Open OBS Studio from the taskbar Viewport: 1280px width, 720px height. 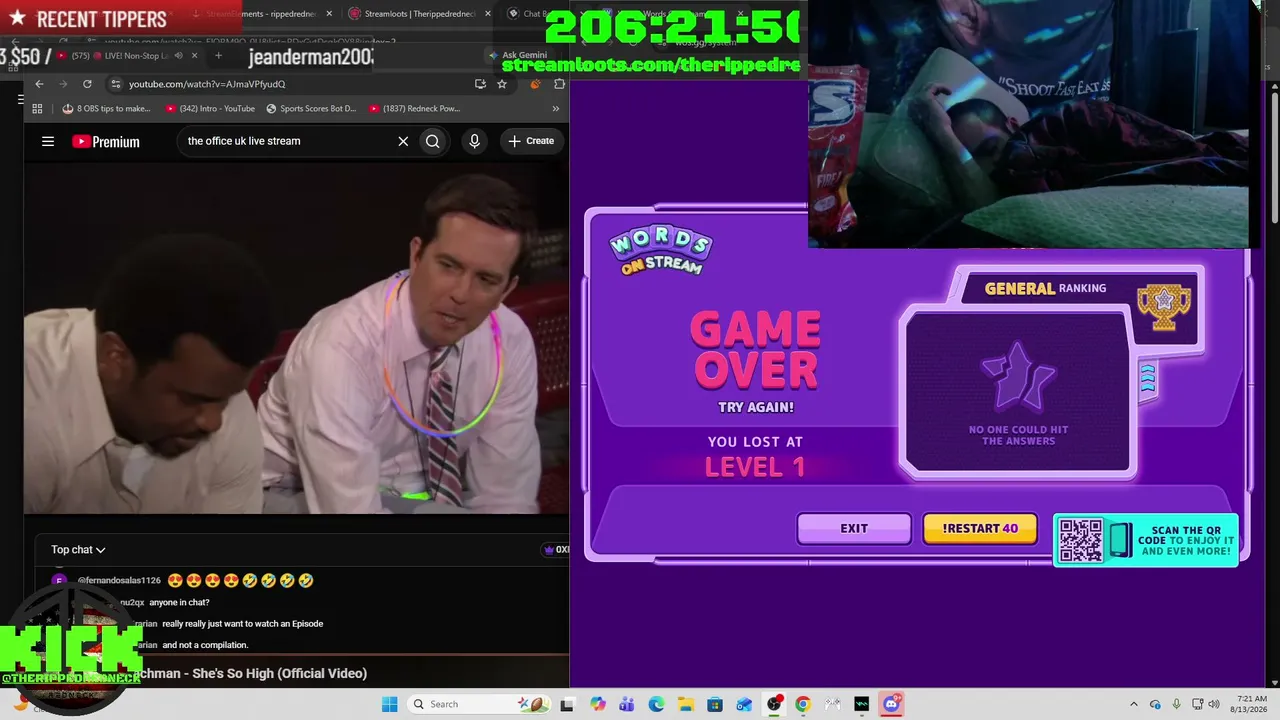point(774,704)
